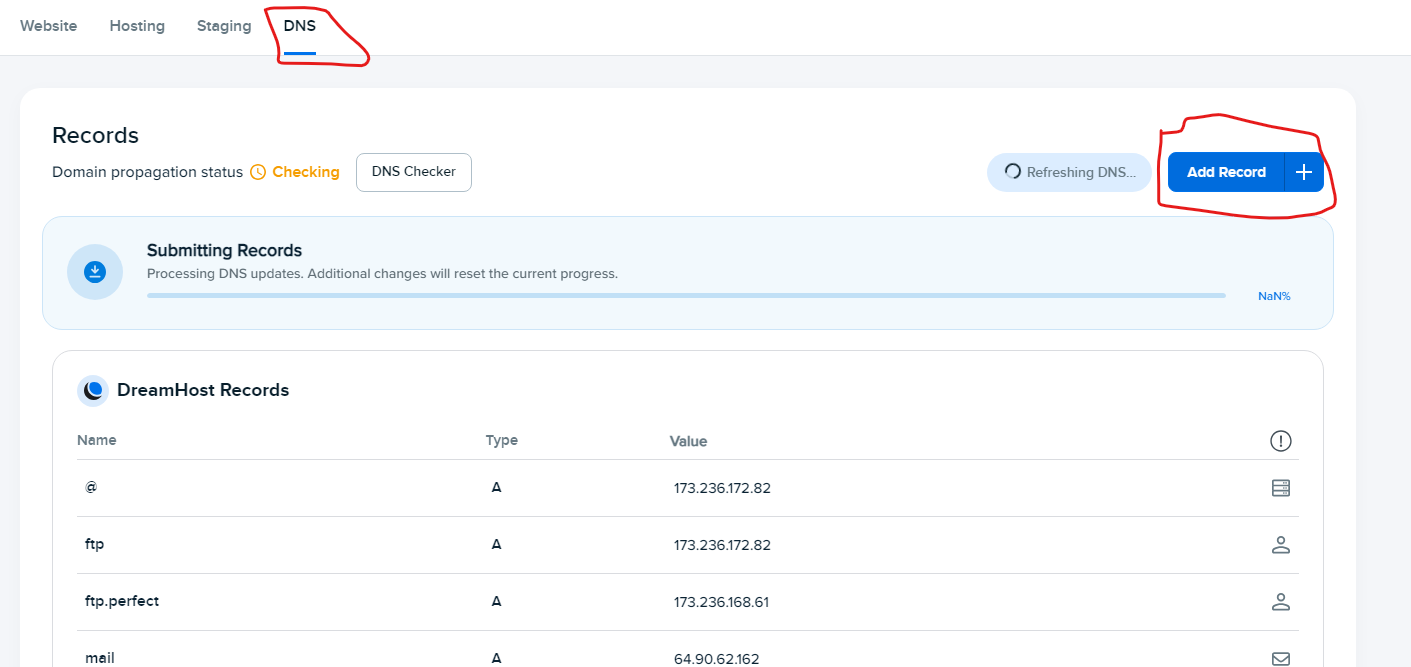Click the person icon for ftp.perfect record

point(1281,601)
